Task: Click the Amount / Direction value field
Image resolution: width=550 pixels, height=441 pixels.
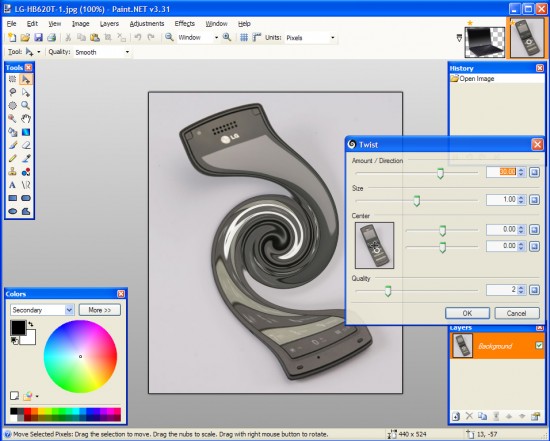Action: [502, 172]
